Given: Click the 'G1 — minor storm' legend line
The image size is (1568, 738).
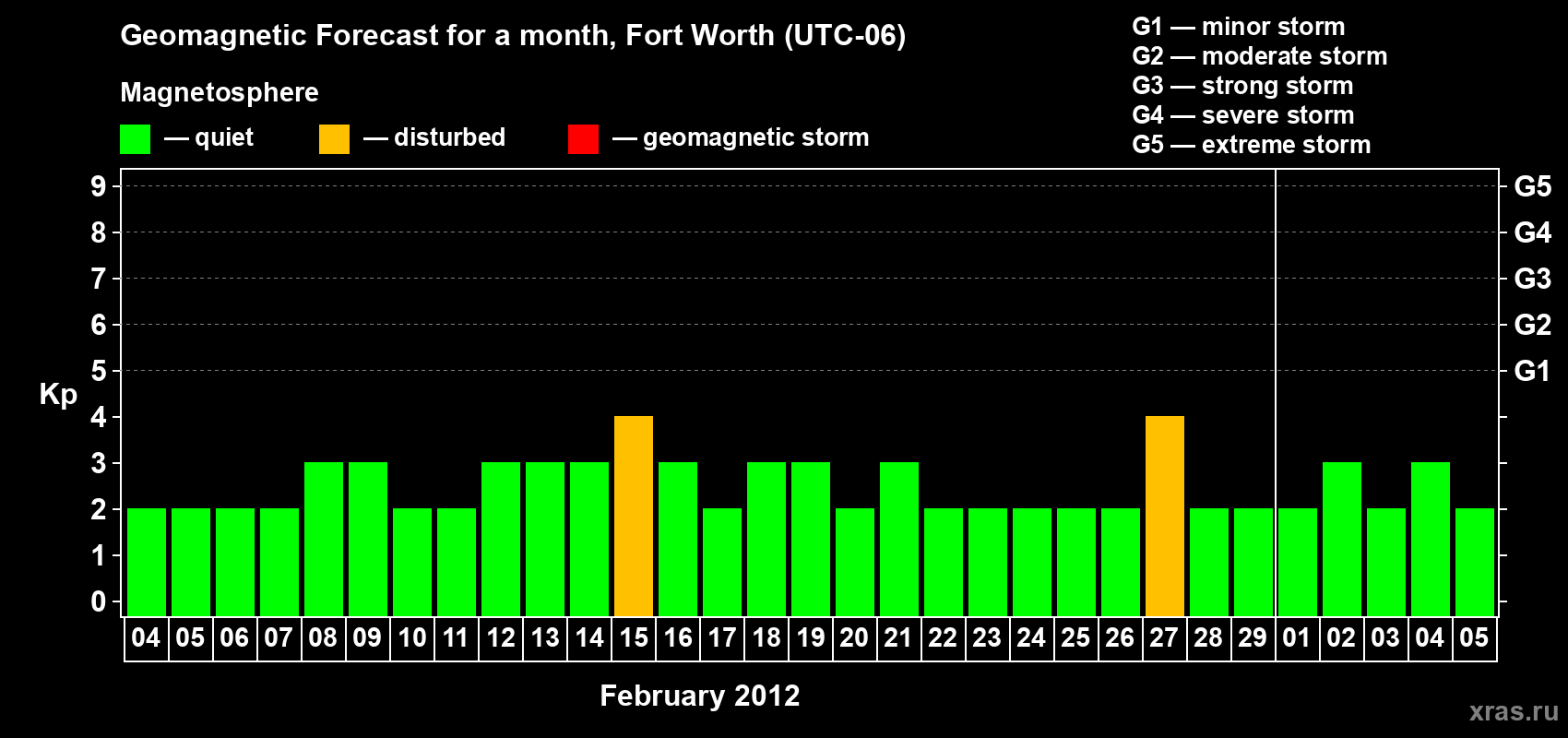Looking at the screenshot, I should [x=1239, y=27].
